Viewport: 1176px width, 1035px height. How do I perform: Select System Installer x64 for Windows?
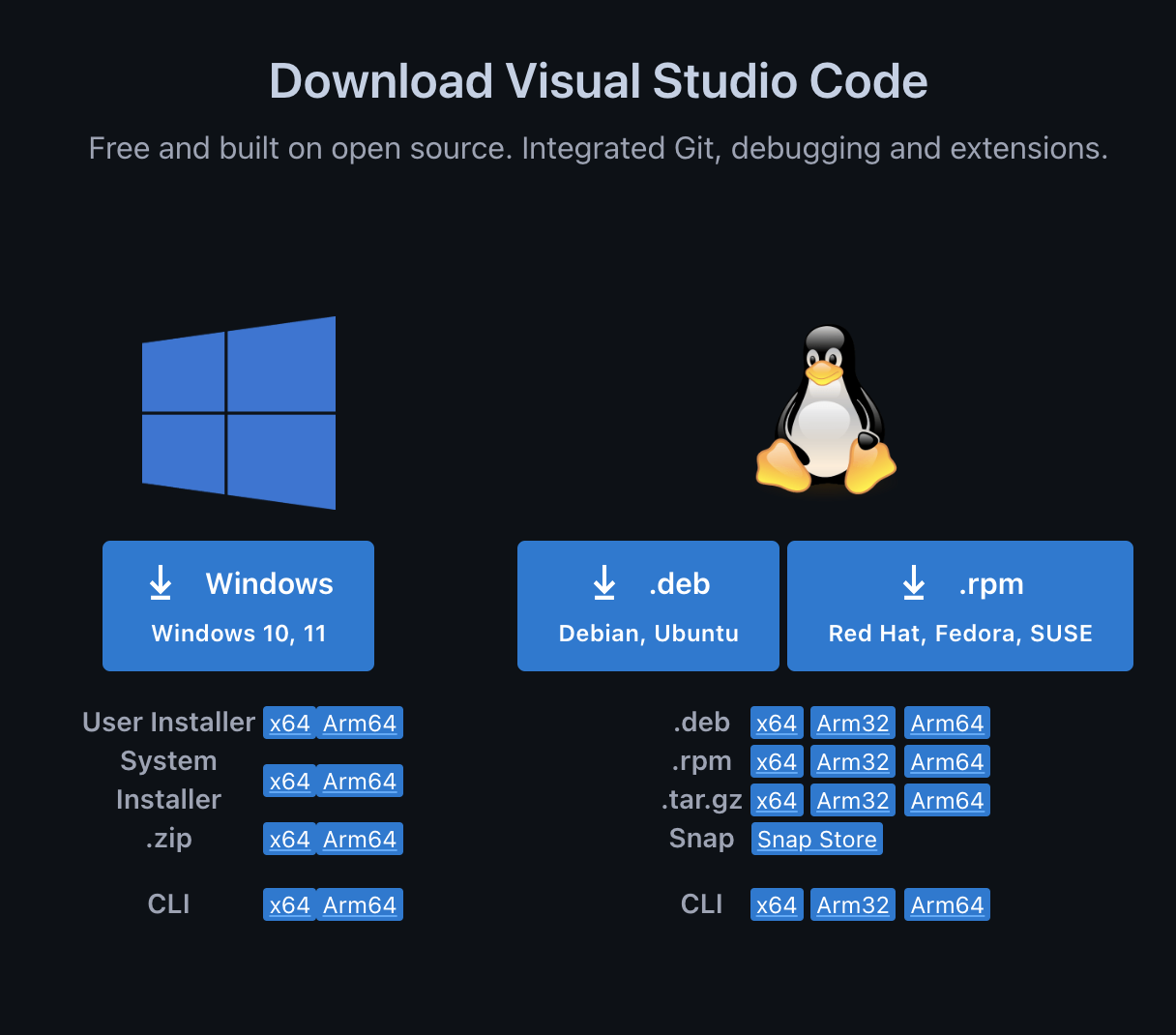(x=289, y=782)
